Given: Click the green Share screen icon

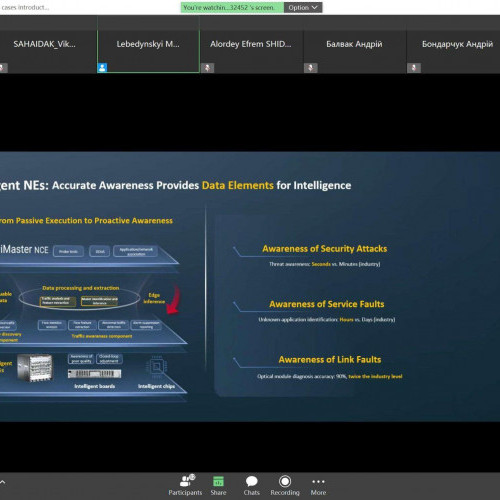Looking at the screenshot, I should pyautogui.click(x=218, y=481).
